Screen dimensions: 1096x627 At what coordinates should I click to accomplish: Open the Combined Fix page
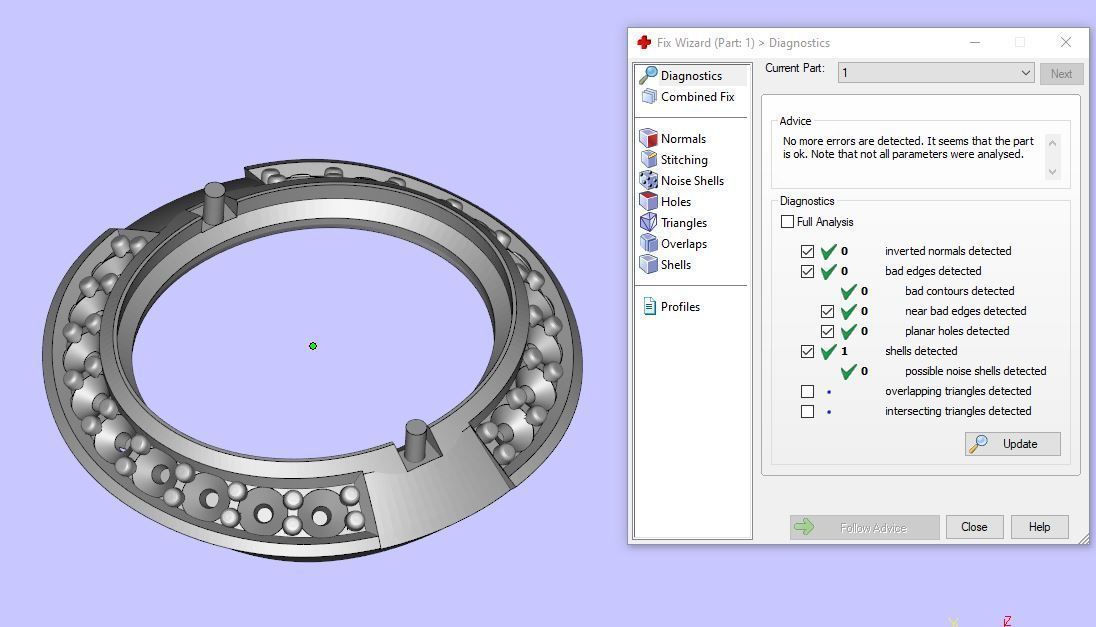point(698,96)
